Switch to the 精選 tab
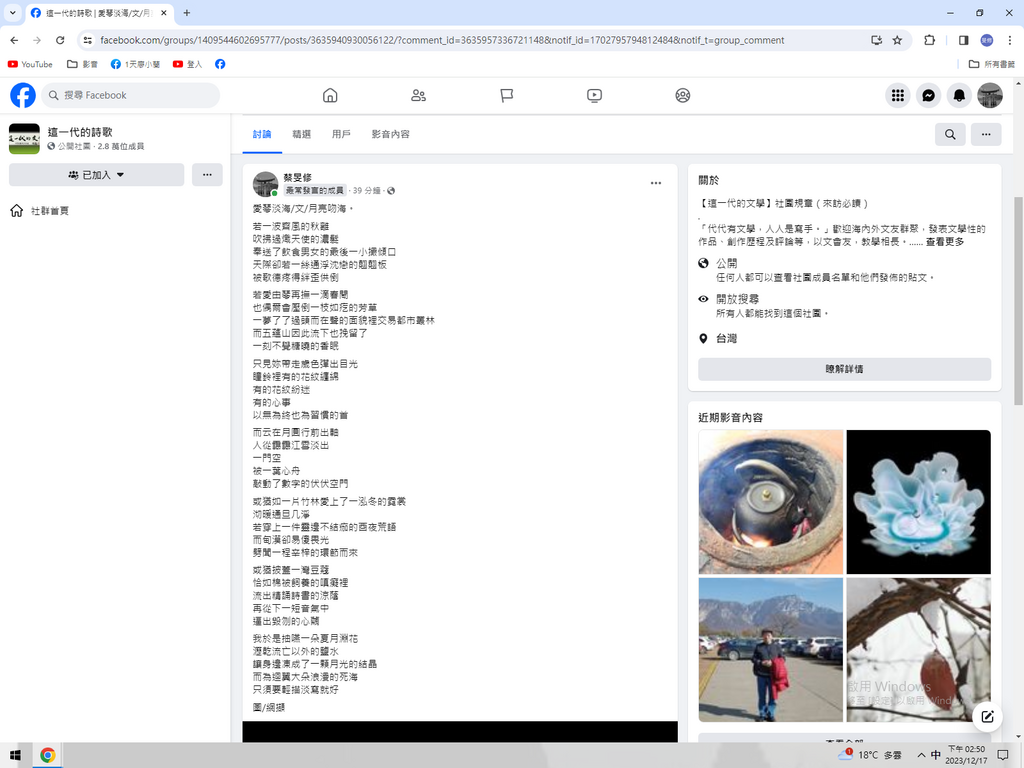Image resolution: width=1024 pixels, height=768 pixels. pyautogui.click(x=301, y=134)
